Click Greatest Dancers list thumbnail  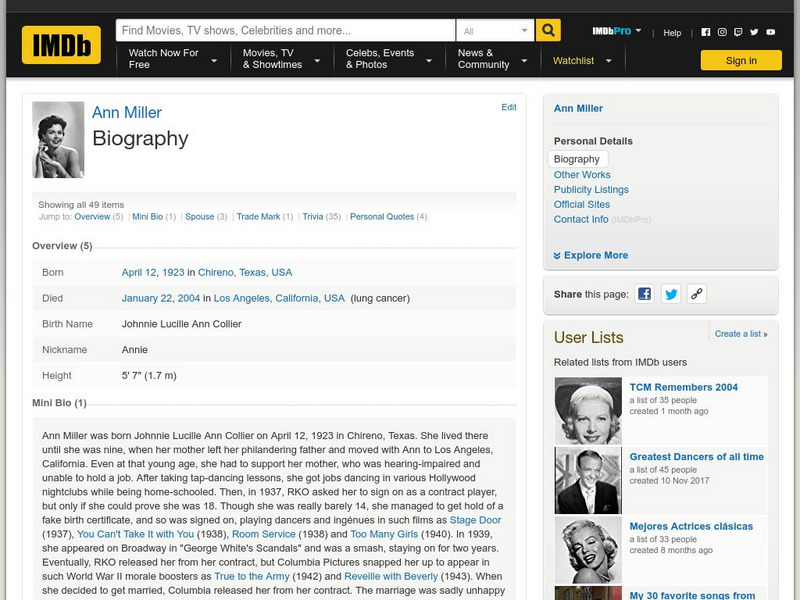[x=588, y=480]
